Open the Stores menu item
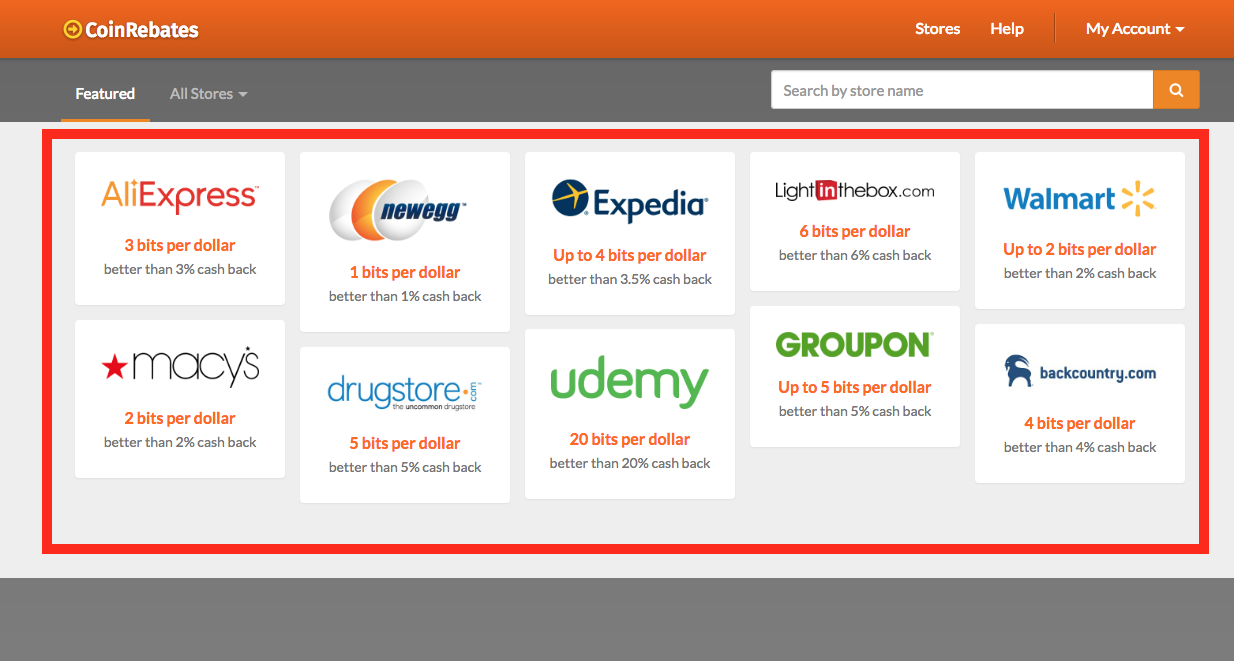Image resolution: width=1234 pixels, height=661 pixels. pyautogui.click(x=937, y=29)
